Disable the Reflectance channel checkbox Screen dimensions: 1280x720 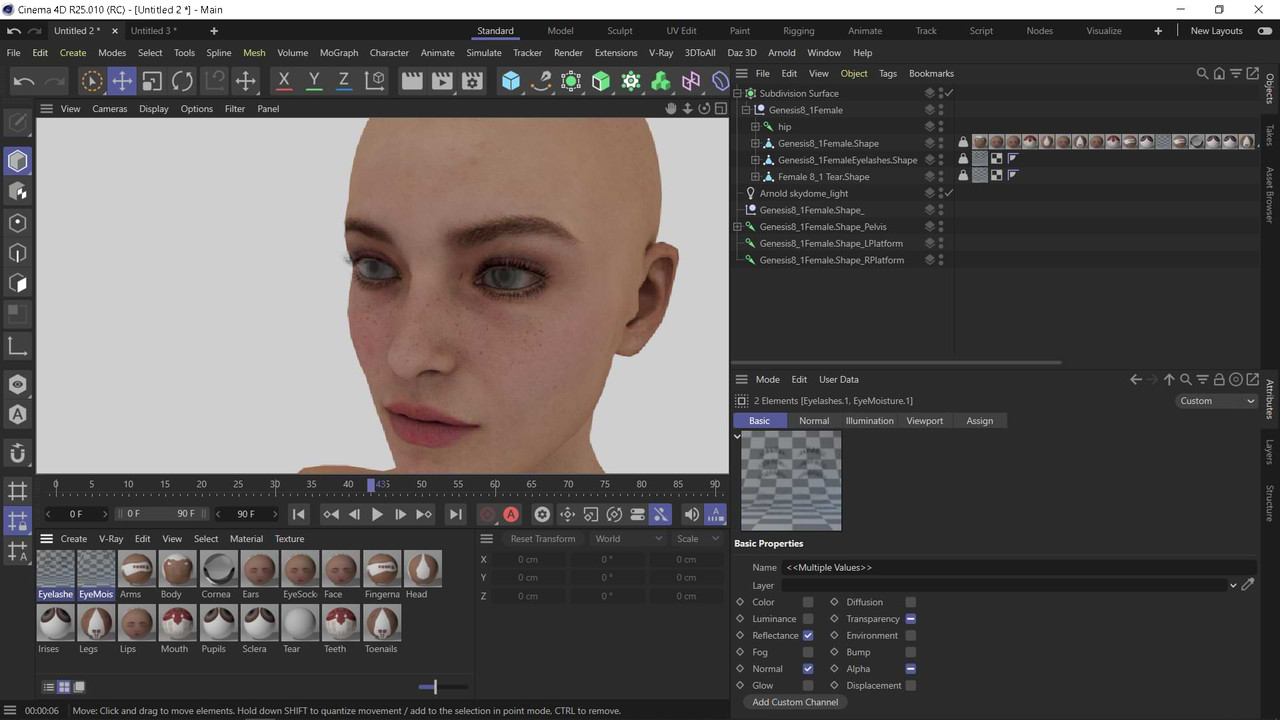pyautogui.click(x=808, y=635)
